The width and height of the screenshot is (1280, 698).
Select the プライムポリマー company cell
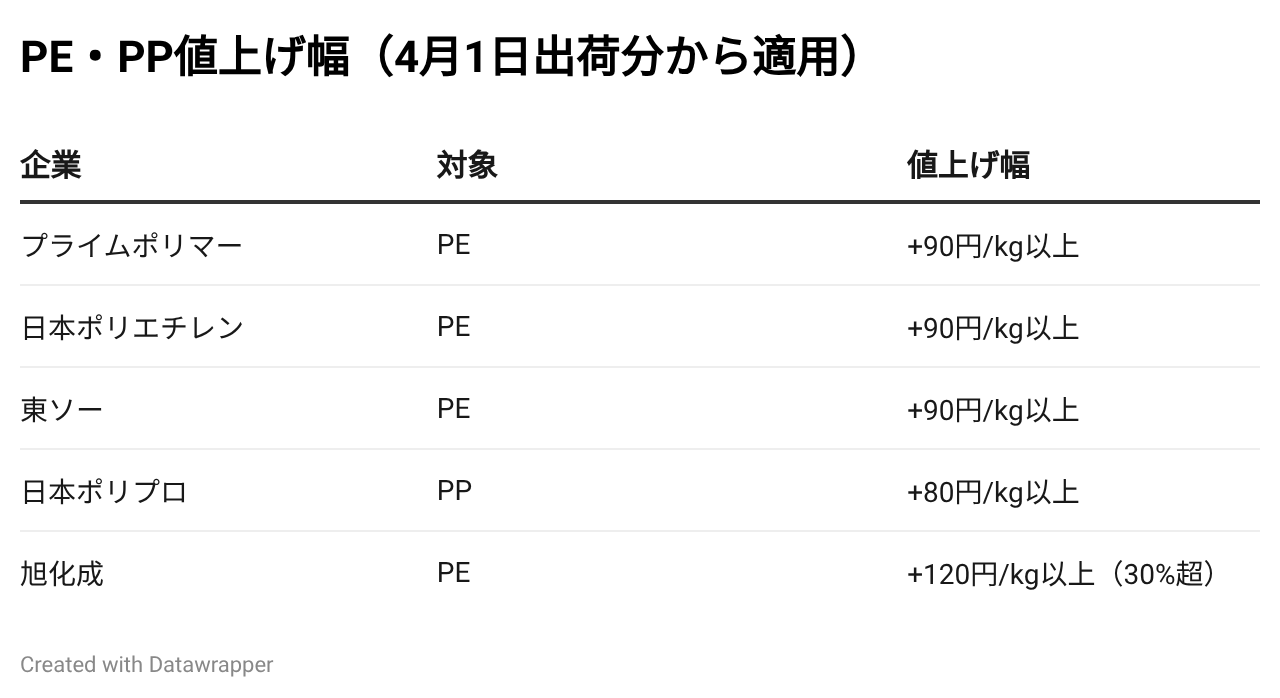131,245
